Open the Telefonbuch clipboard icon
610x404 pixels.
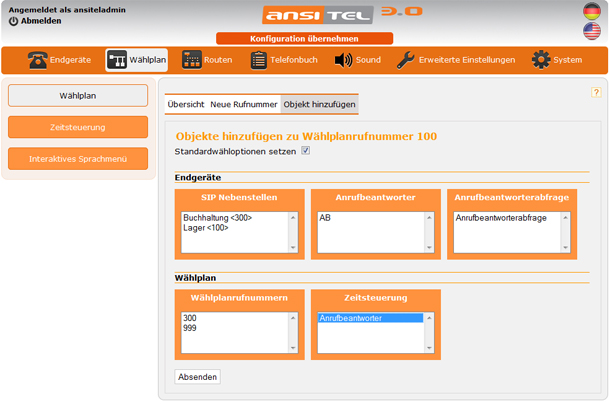259,60
